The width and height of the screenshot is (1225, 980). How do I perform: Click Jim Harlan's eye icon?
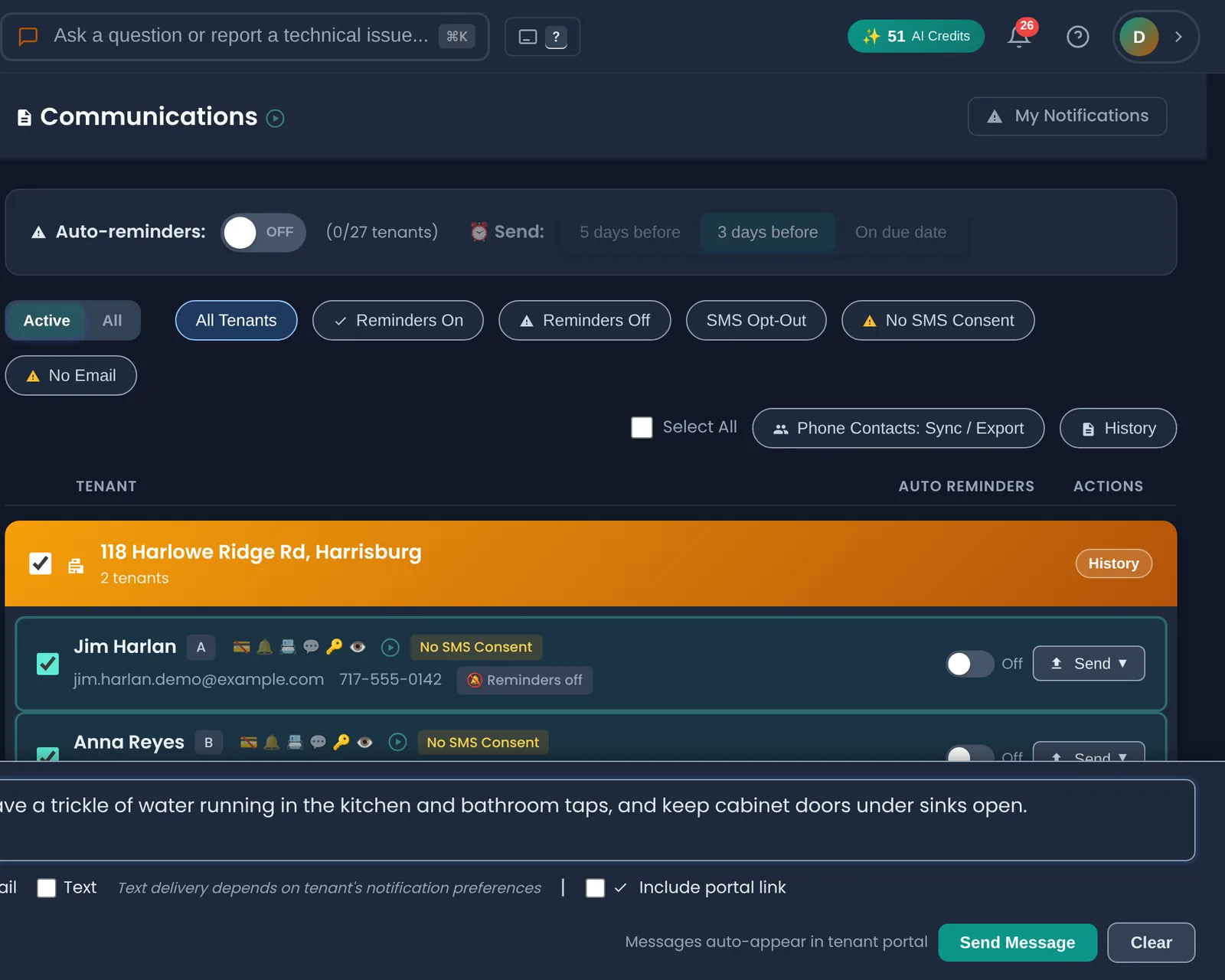(x=358, y=647)
